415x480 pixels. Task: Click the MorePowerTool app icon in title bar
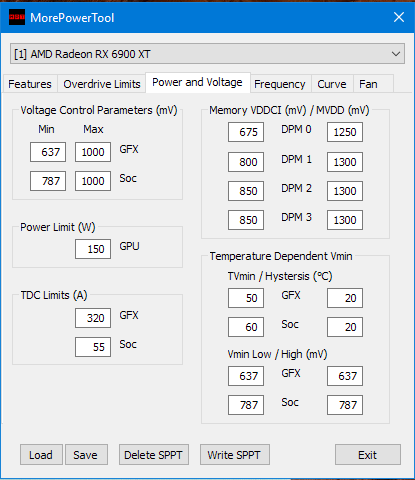pos(17,17)
